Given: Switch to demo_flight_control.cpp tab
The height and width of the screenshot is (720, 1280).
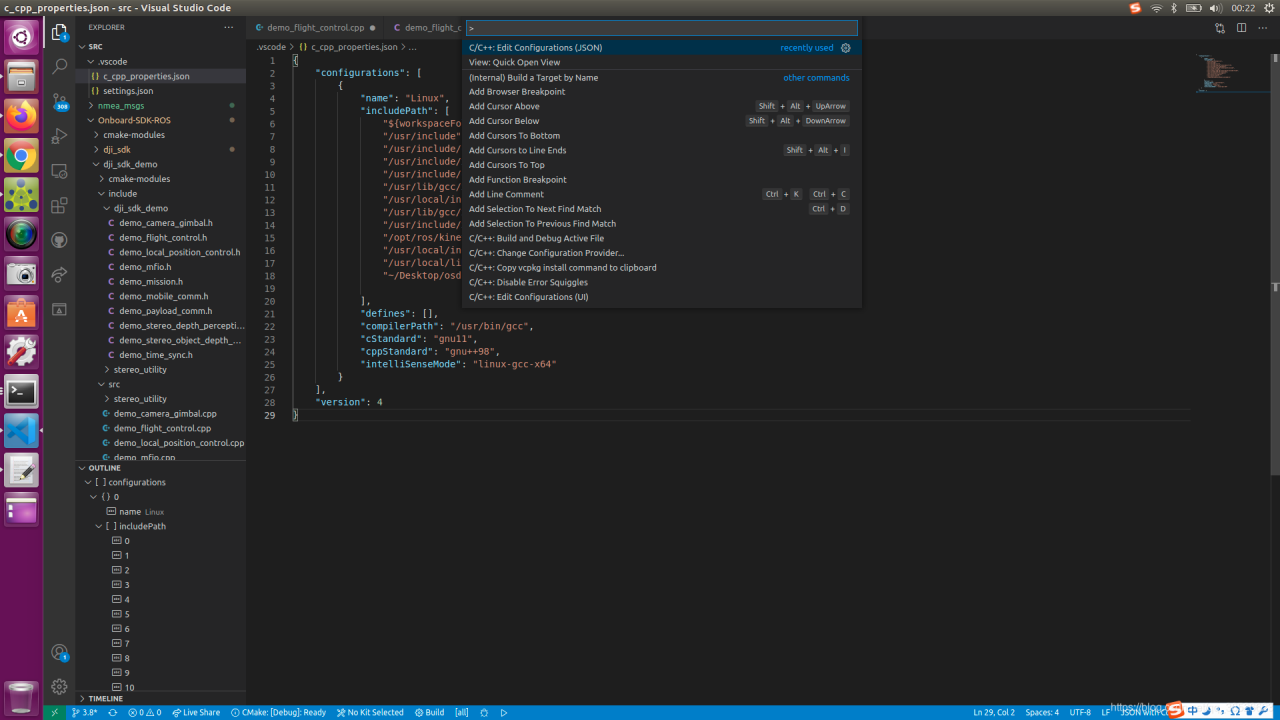Looking at the screenshot, I should click(315, 28).
